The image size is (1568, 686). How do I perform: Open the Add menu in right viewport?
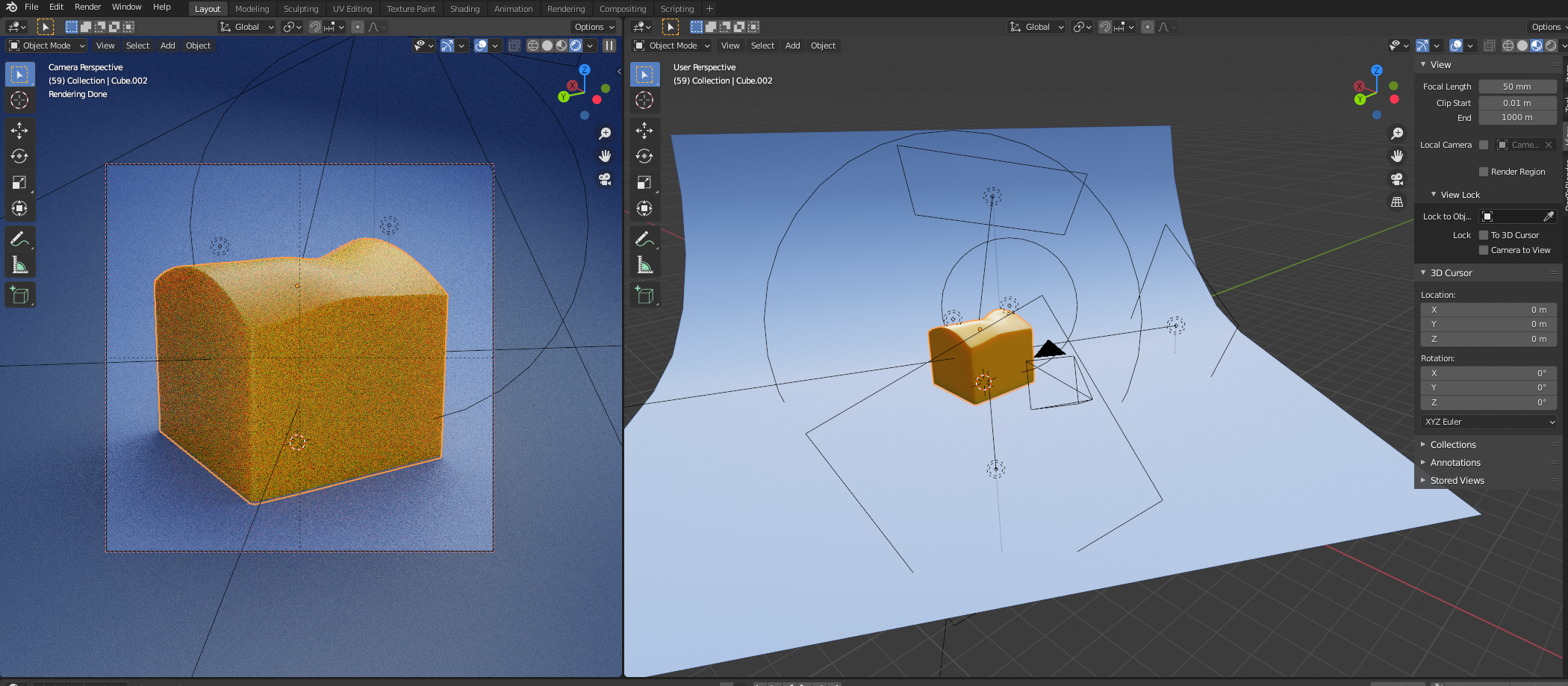pos(792,46)
